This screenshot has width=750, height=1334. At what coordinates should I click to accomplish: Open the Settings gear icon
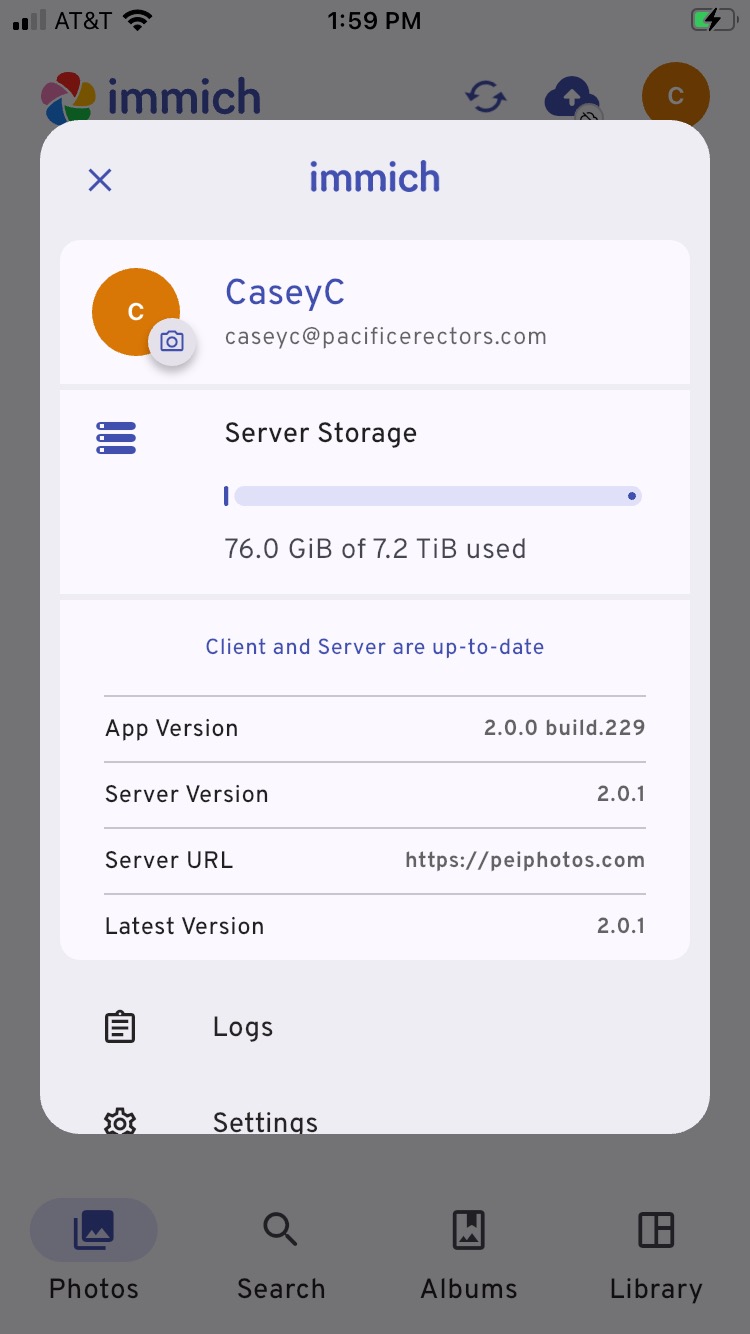(x=120, y=1121)
